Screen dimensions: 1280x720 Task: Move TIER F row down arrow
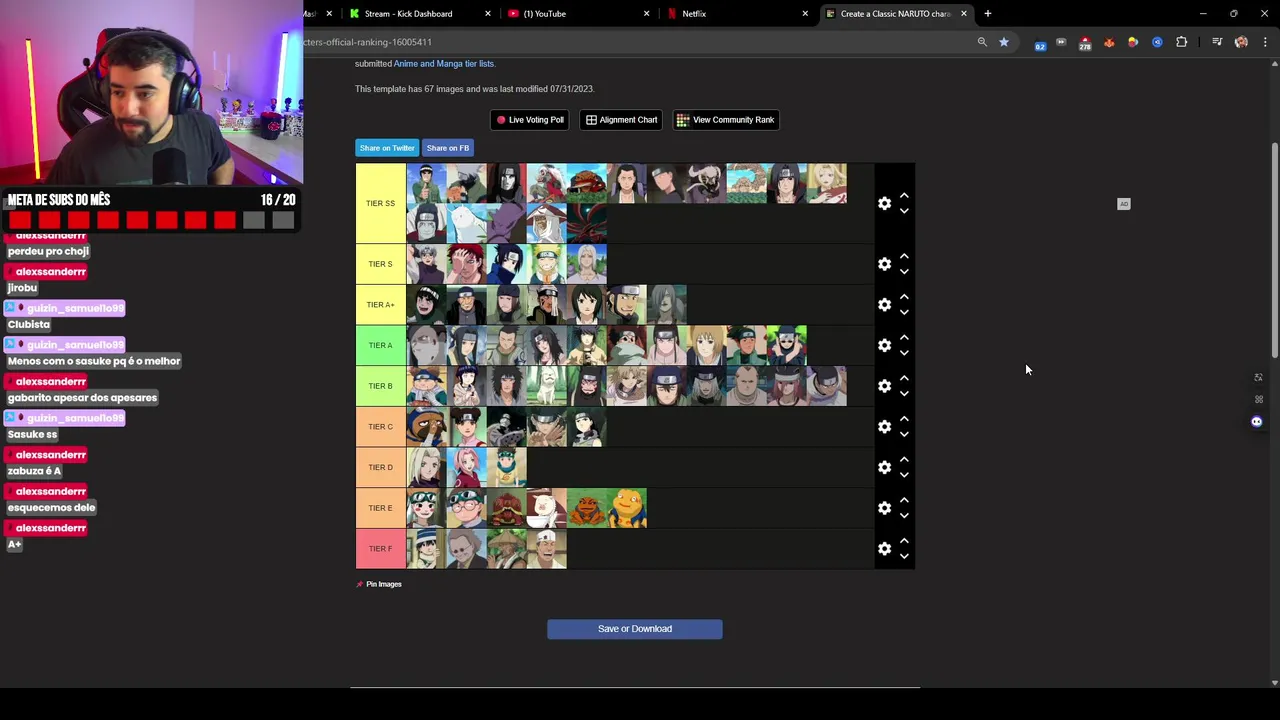coord(904,556)
